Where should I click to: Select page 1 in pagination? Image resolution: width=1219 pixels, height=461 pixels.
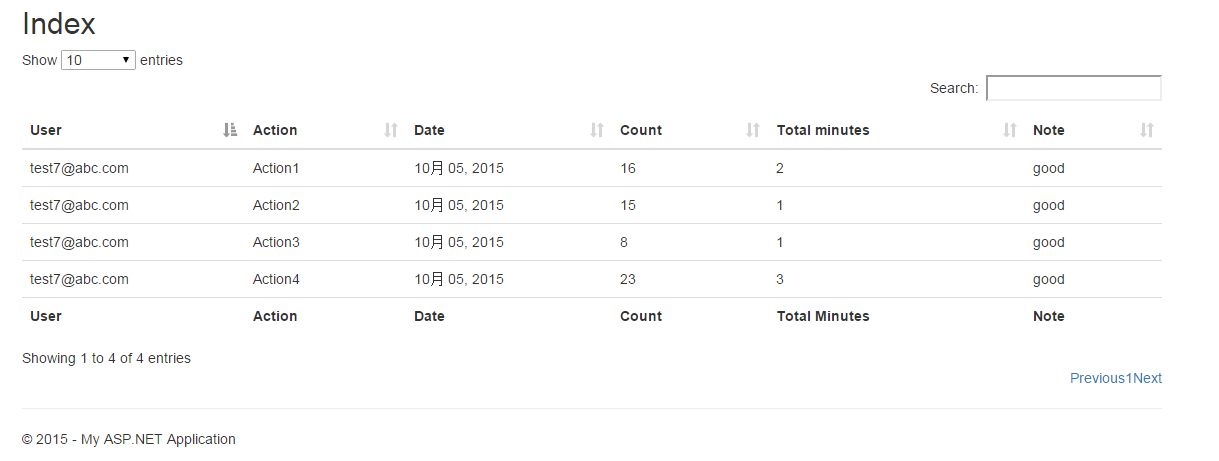point(1129,378)
